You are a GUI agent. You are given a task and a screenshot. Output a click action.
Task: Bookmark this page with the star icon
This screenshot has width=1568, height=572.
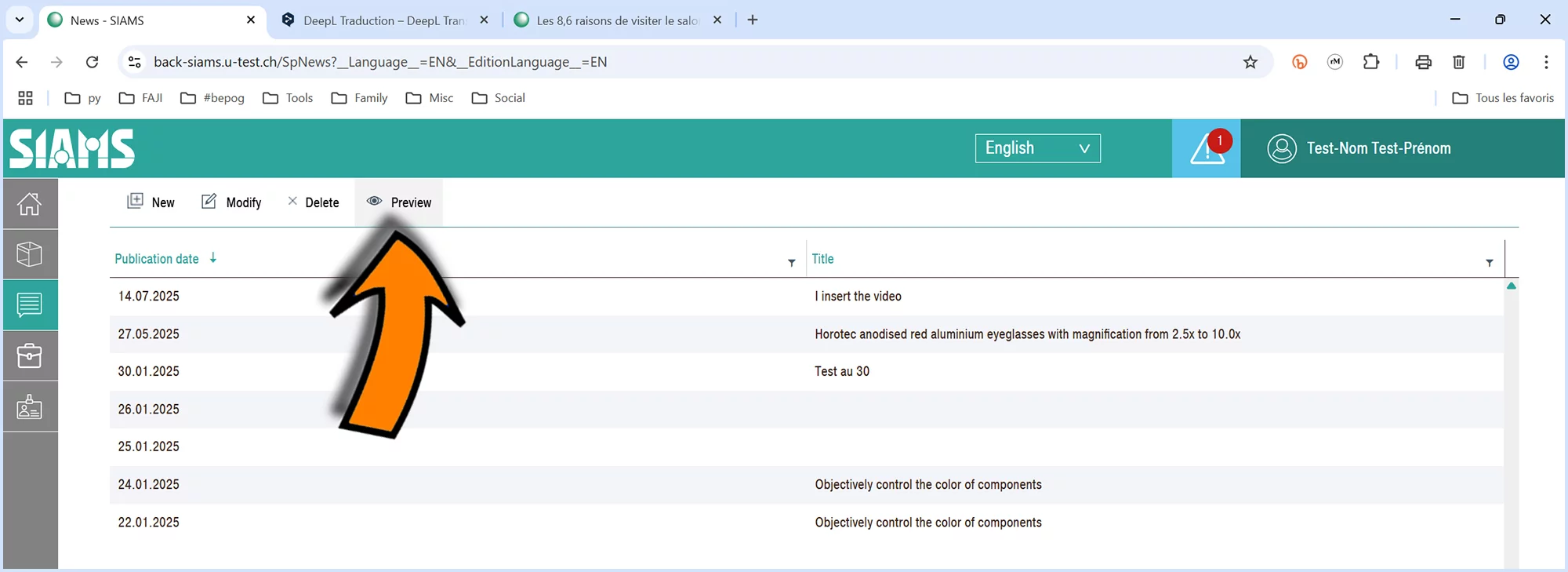[1250, 62]
